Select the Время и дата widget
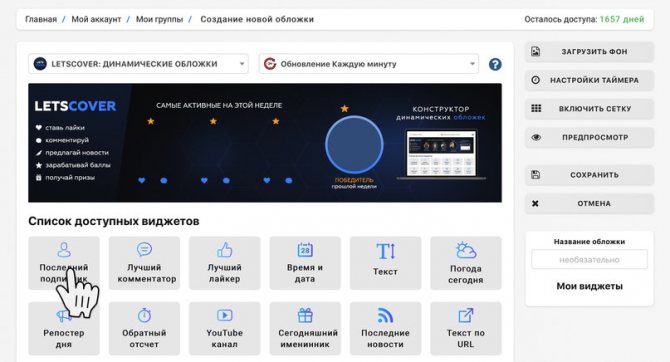Viewport: 670px width, 362px height. [x=305, y=263]
